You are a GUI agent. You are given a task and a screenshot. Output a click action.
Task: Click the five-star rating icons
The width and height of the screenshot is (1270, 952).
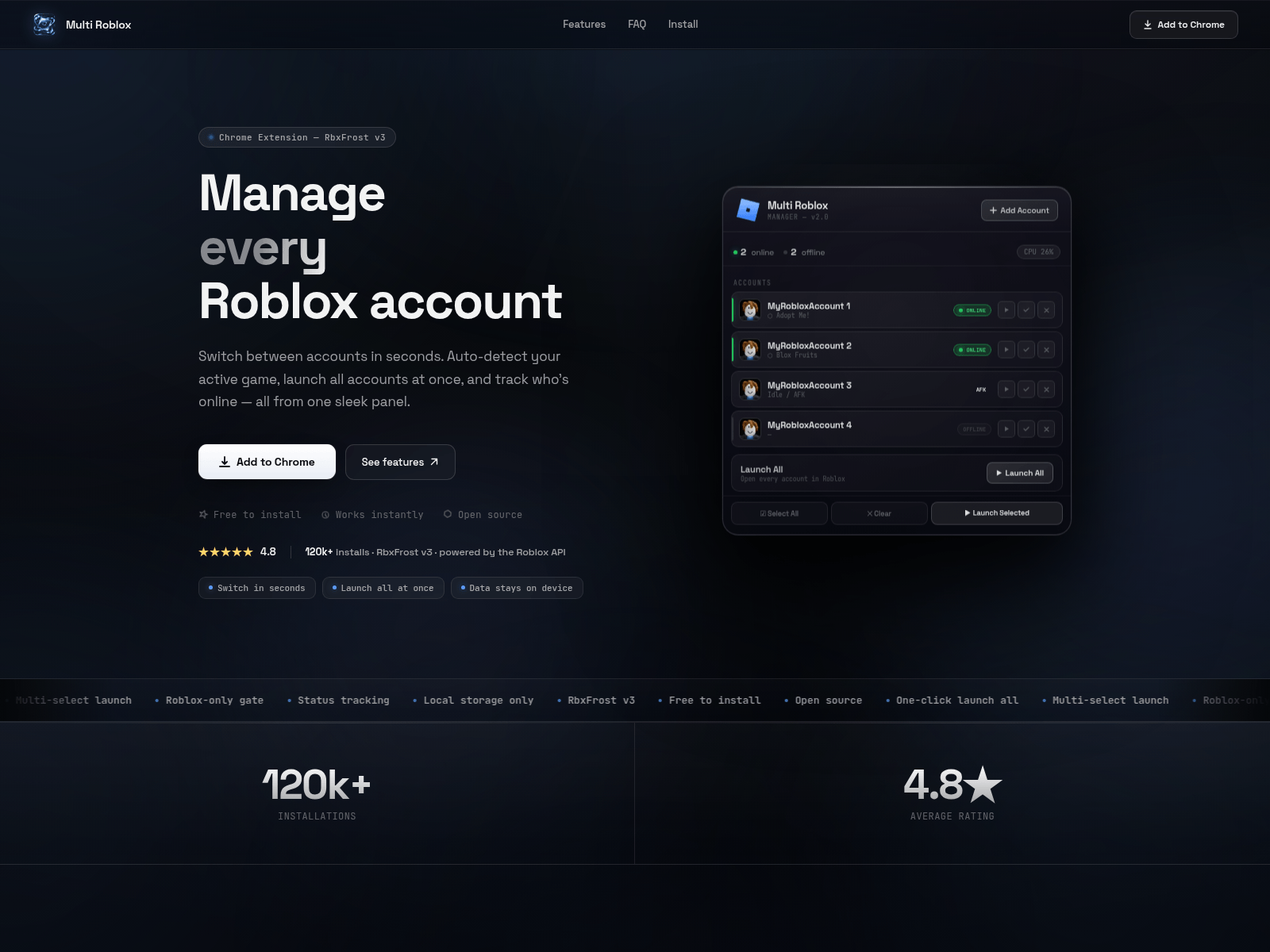(x=225, y=551)
